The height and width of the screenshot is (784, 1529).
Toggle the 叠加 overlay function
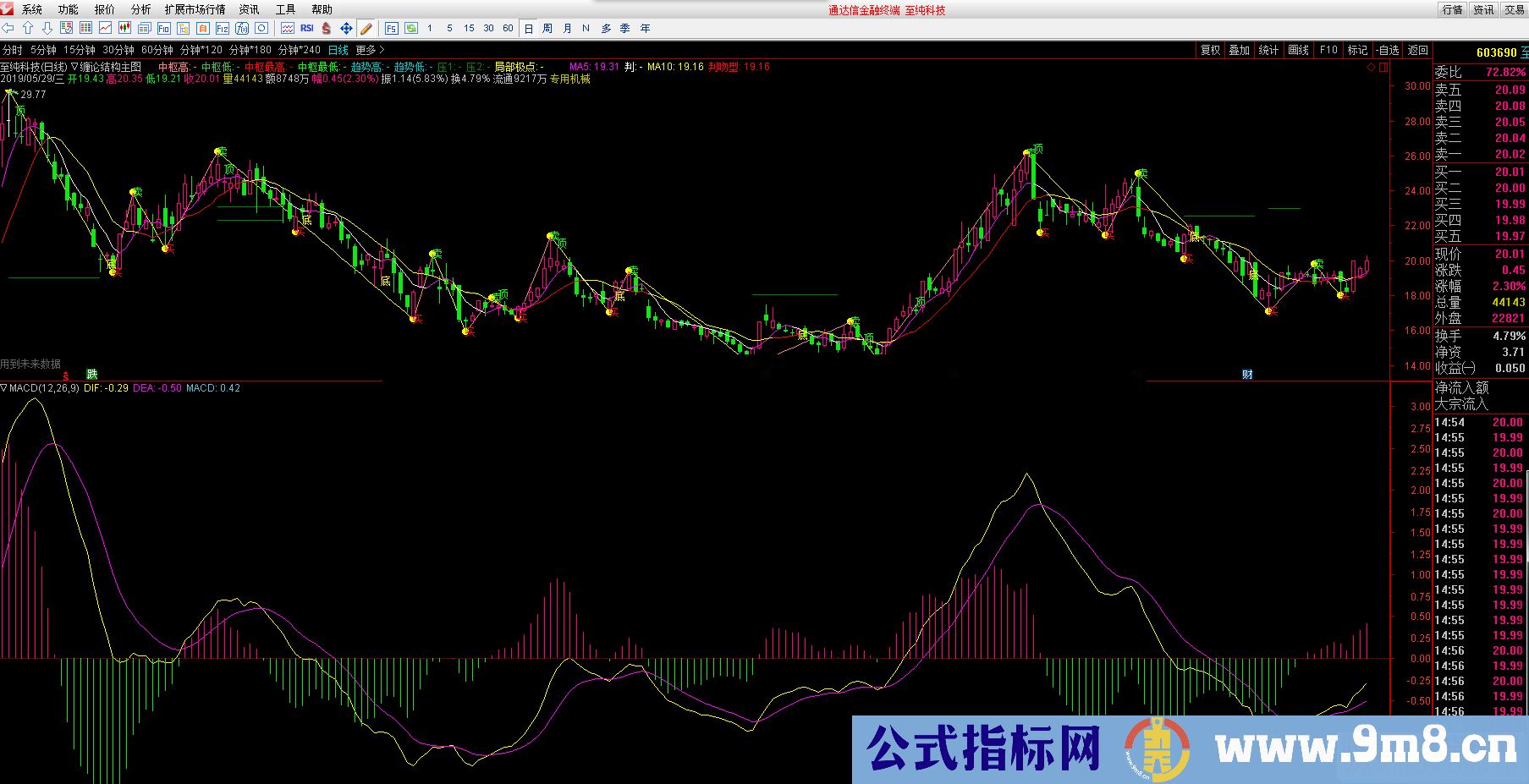(1240, 49)
